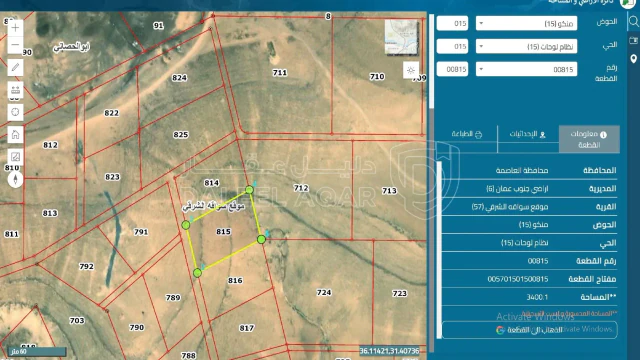Zoom out the map with minus icon

pyautogui.click(x=15, y=44)
